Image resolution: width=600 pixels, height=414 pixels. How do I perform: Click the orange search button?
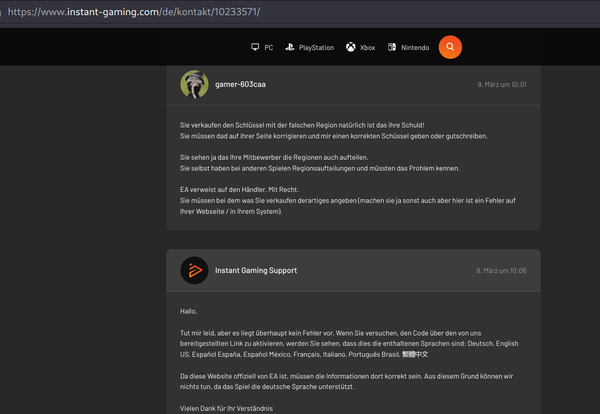click(450, 47)
